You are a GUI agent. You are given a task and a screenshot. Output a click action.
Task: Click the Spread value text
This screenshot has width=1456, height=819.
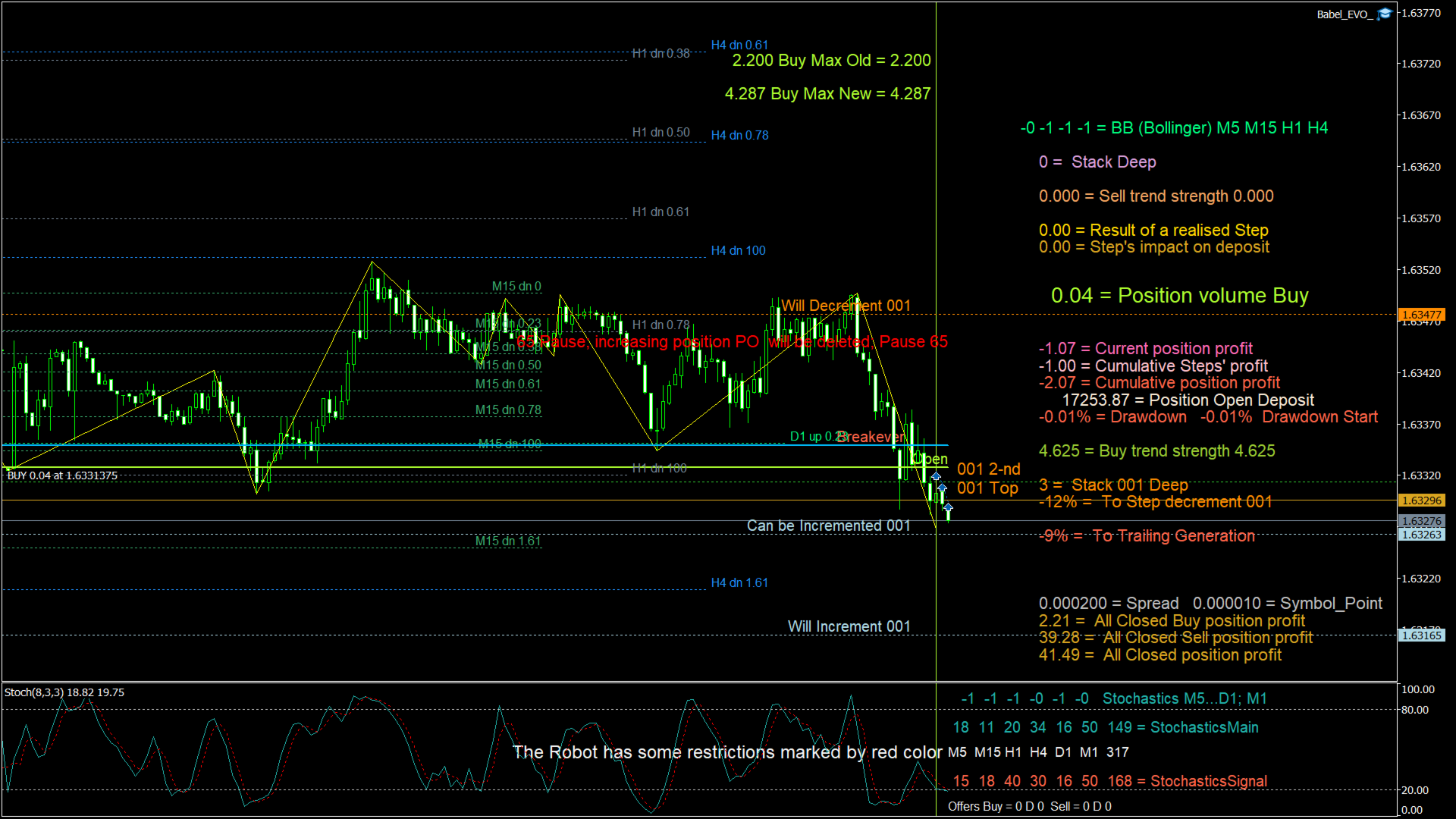[x=1109, y=604]
